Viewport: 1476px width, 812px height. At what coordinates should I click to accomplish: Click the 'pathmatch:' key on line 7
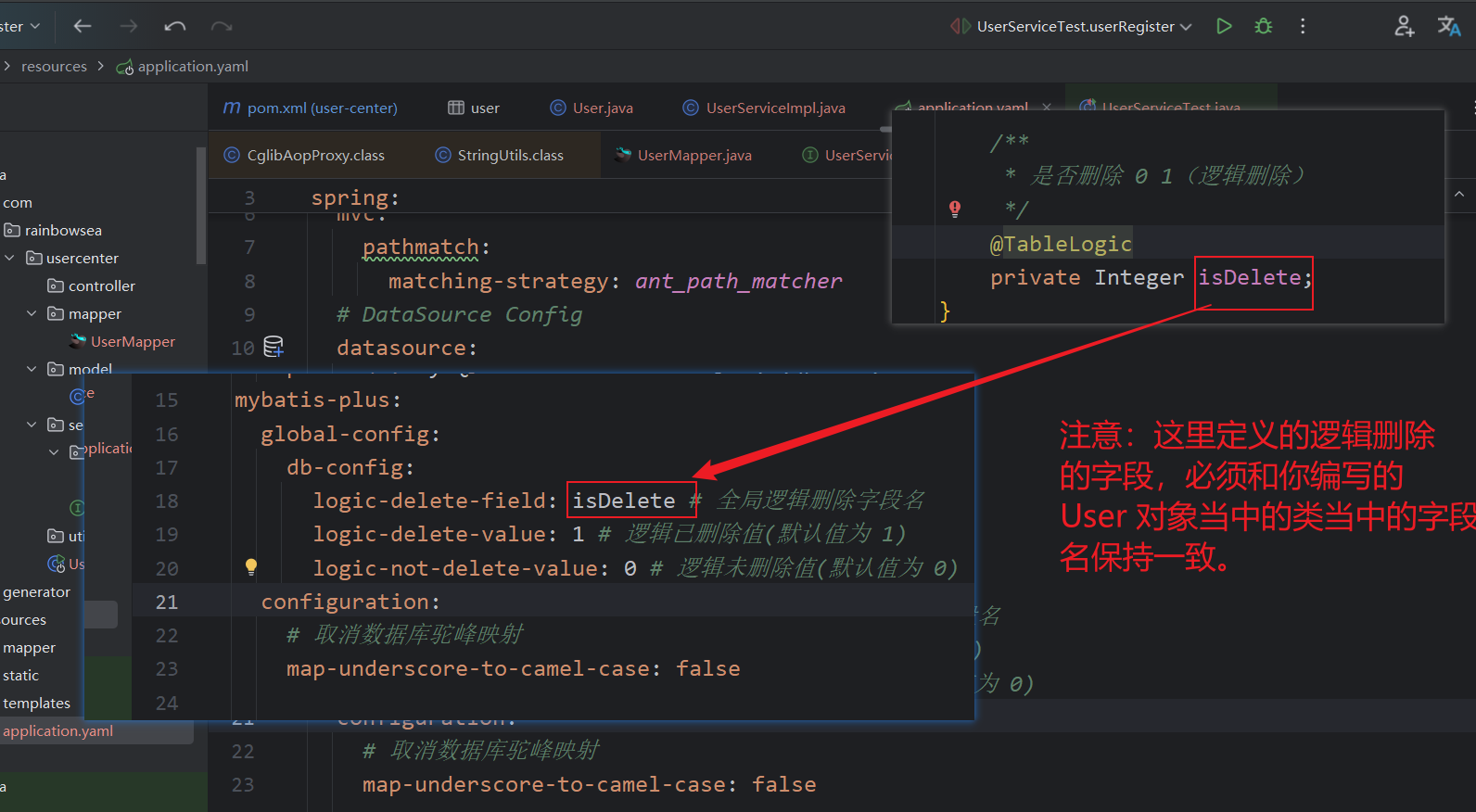click(426, 247)
